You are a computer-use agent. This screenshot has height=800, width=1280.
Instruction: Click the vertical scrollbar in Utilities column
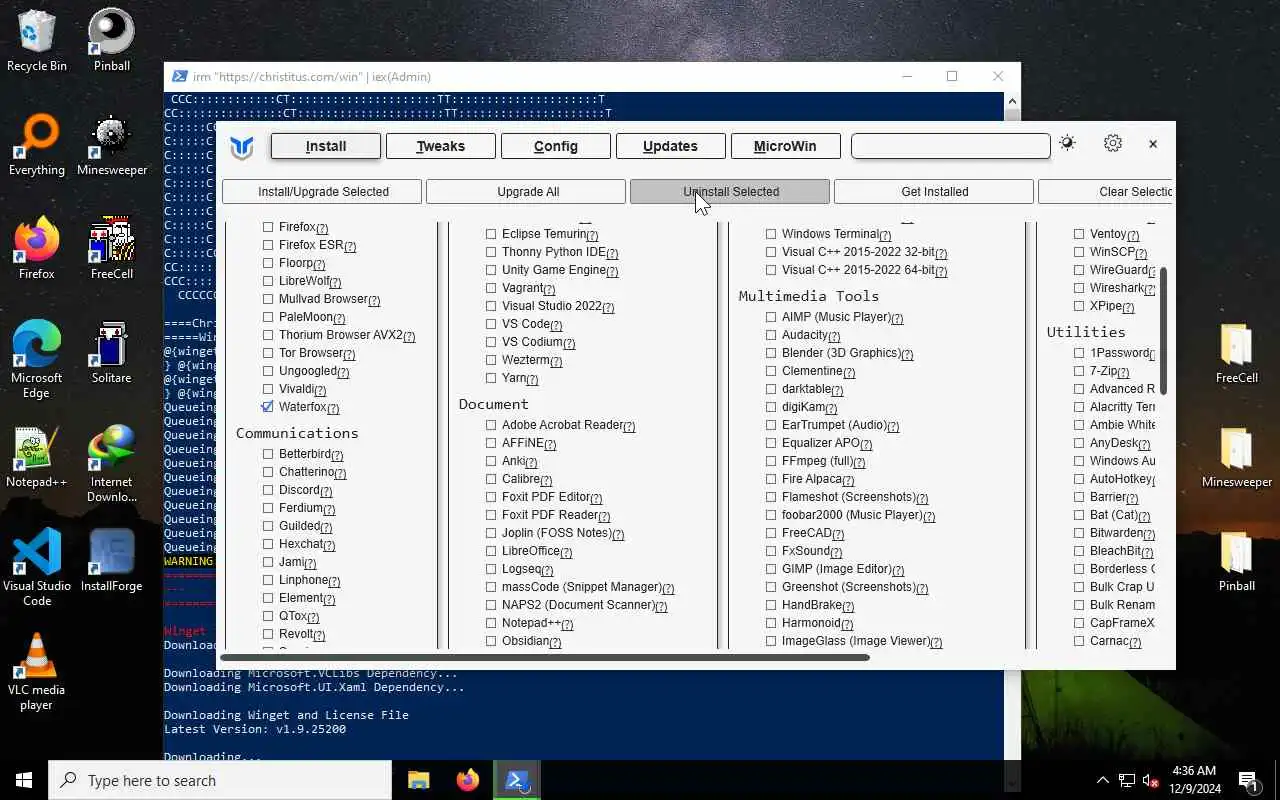(1162, 330)
